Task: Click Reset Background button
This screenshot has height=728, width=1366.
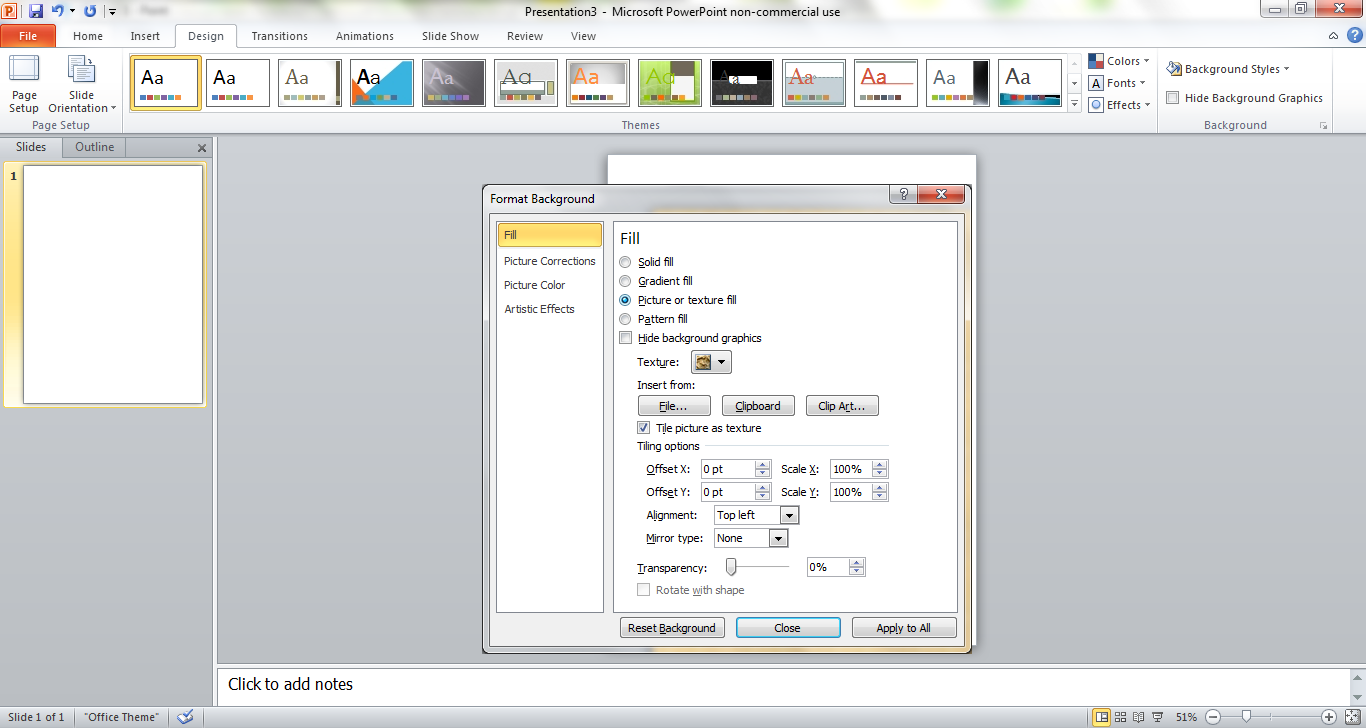Action: coord(672,628)
